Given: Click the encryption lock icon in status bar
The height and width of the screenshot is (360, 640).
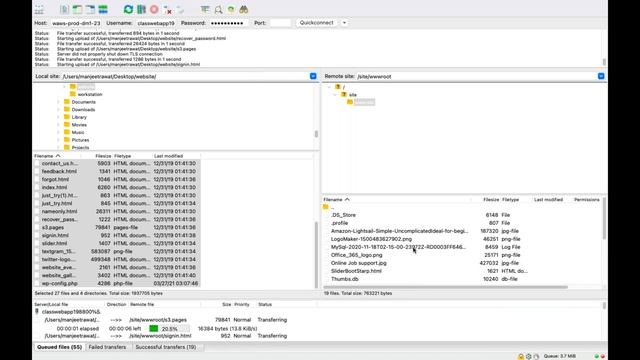Looking at the screenshot, I should (521, 356).
